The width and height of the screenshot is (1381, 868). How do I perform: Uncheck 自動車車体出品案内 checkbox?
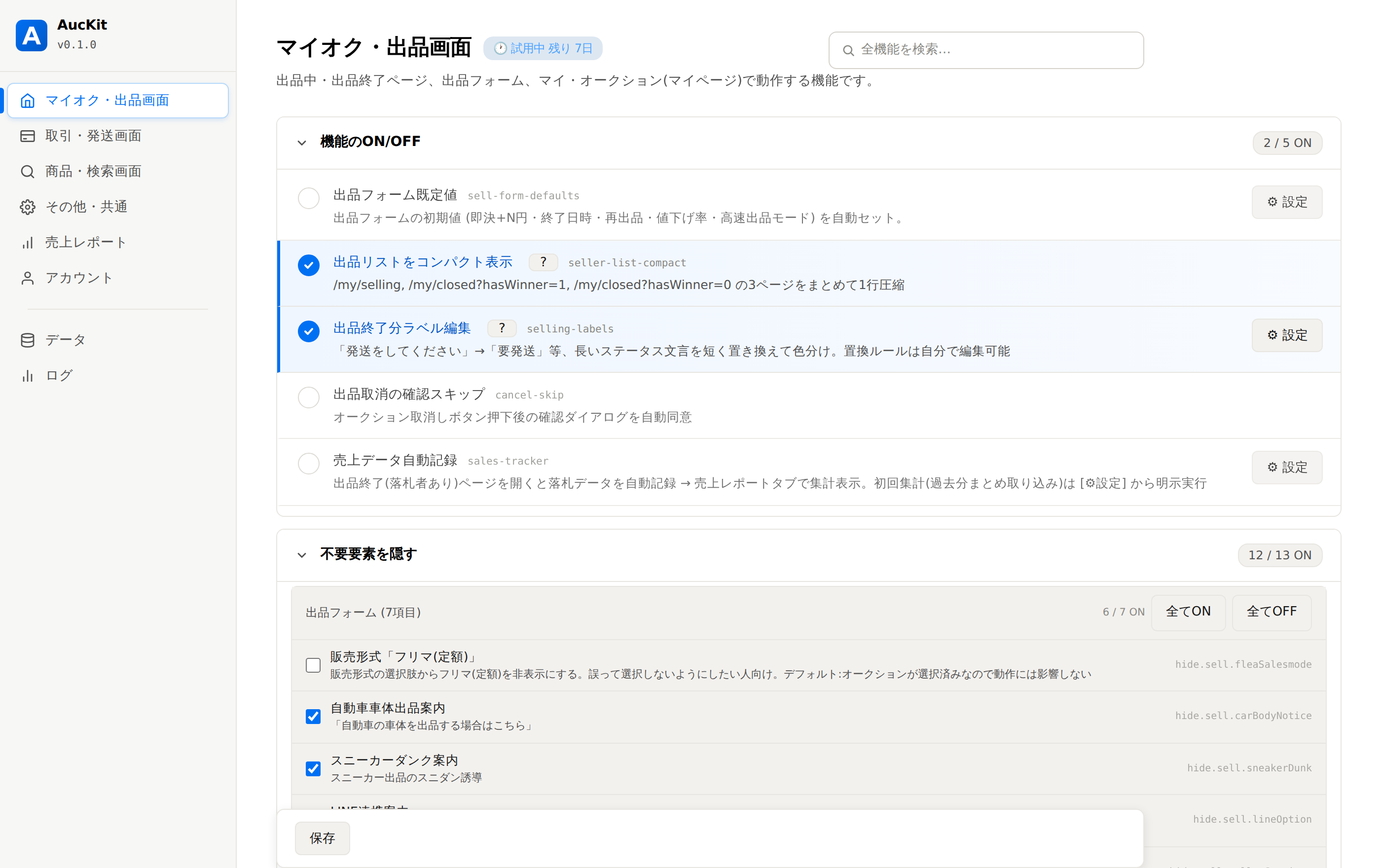coord(313,717)
